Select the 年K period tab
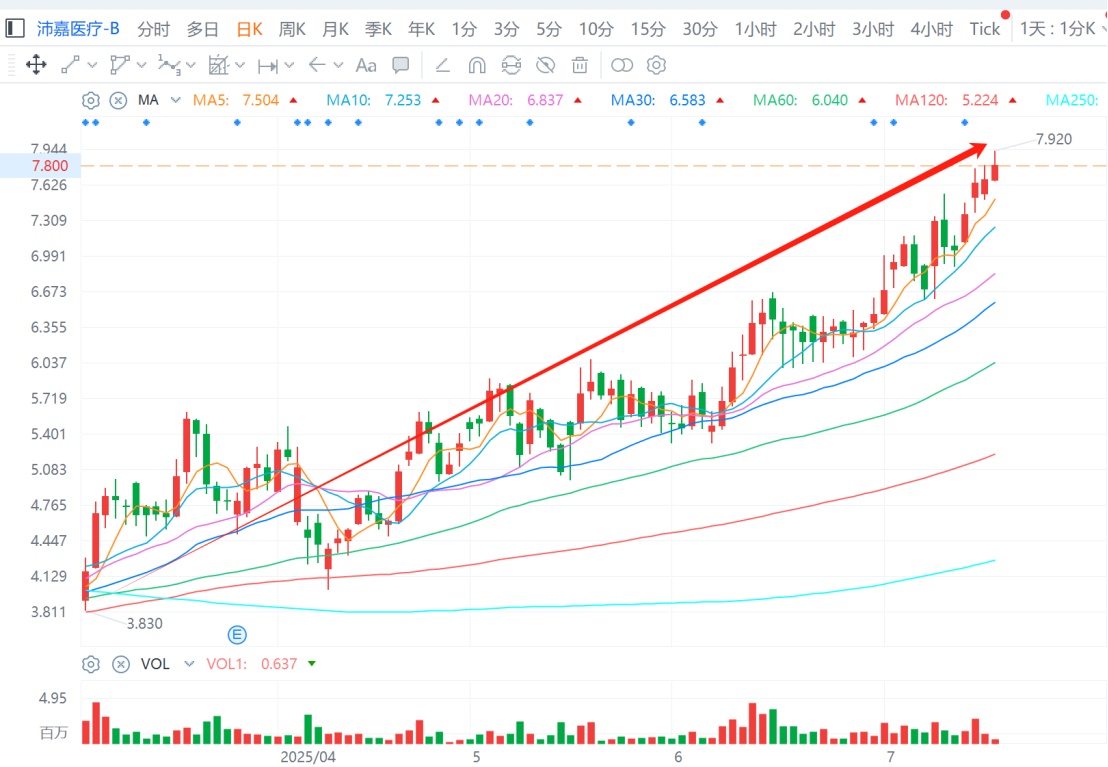Screen dimensions: 1108x767 pos(421,29)
